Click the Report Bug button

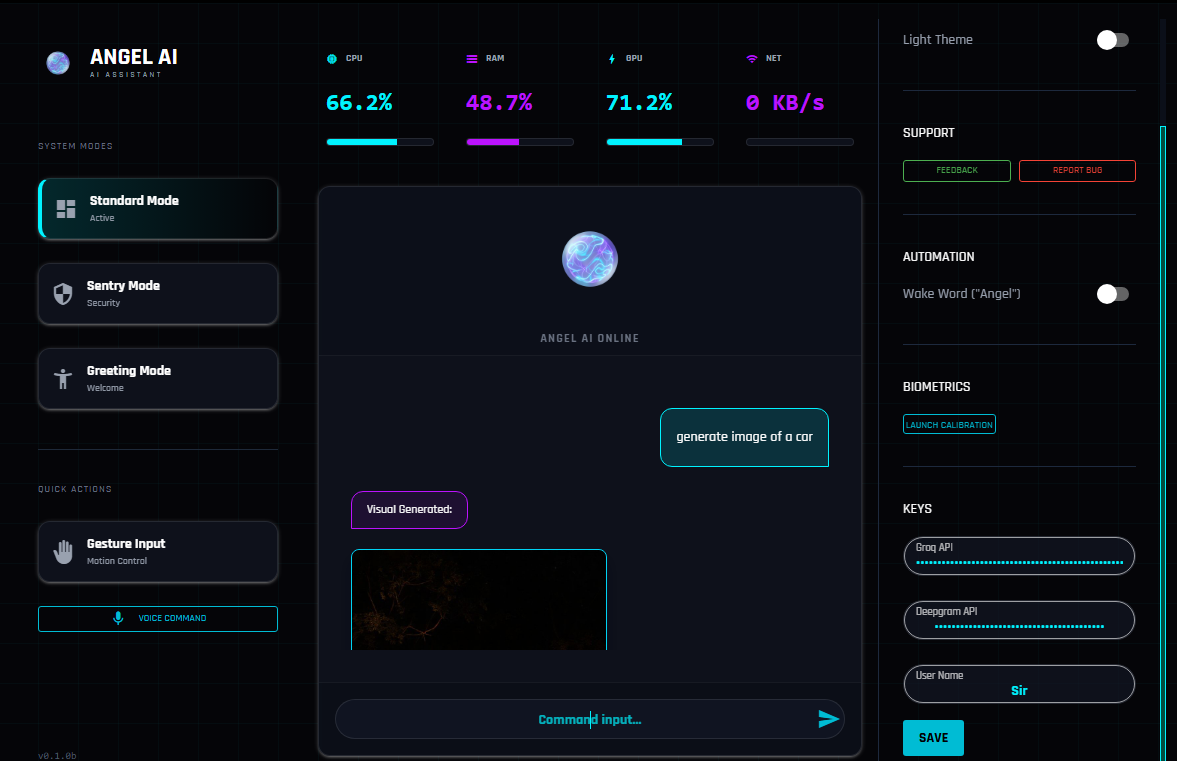click(x=1077, y=170)
